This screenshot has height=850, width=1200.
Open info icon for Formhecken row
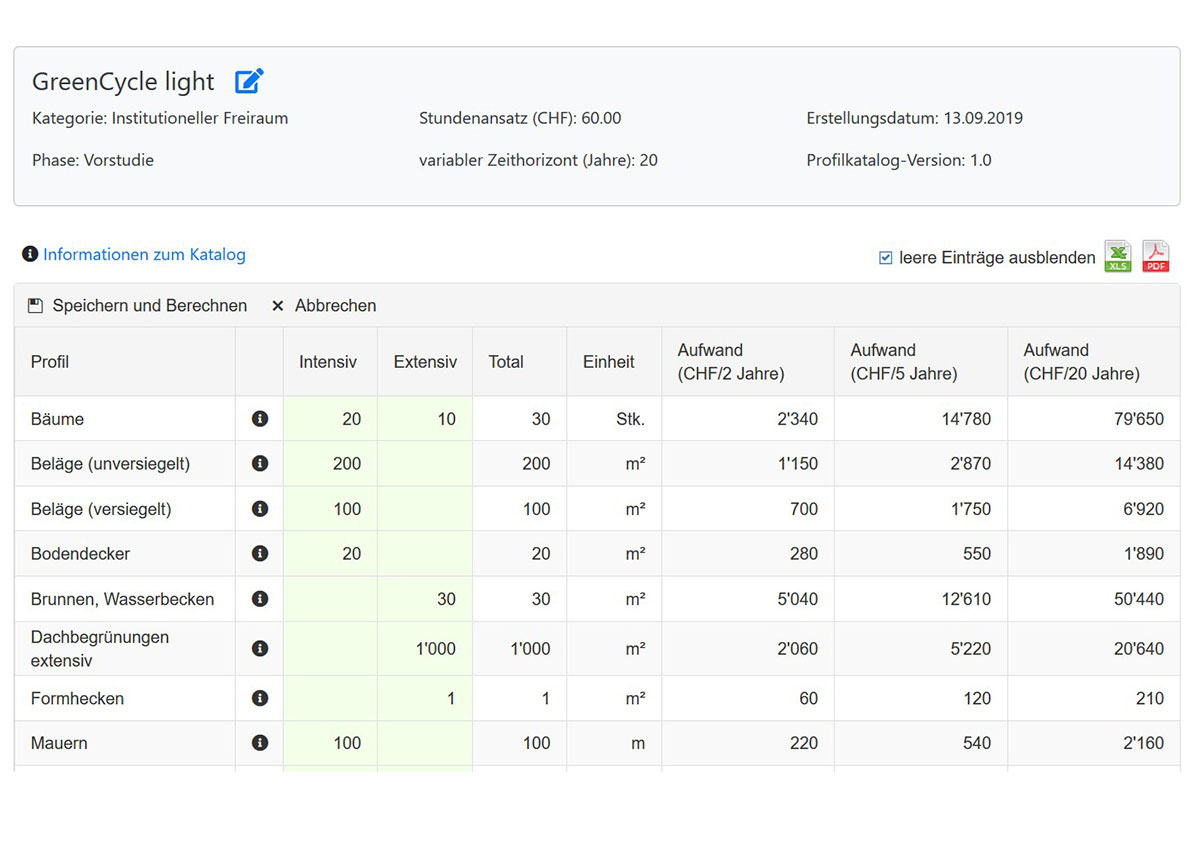point(260,698)
